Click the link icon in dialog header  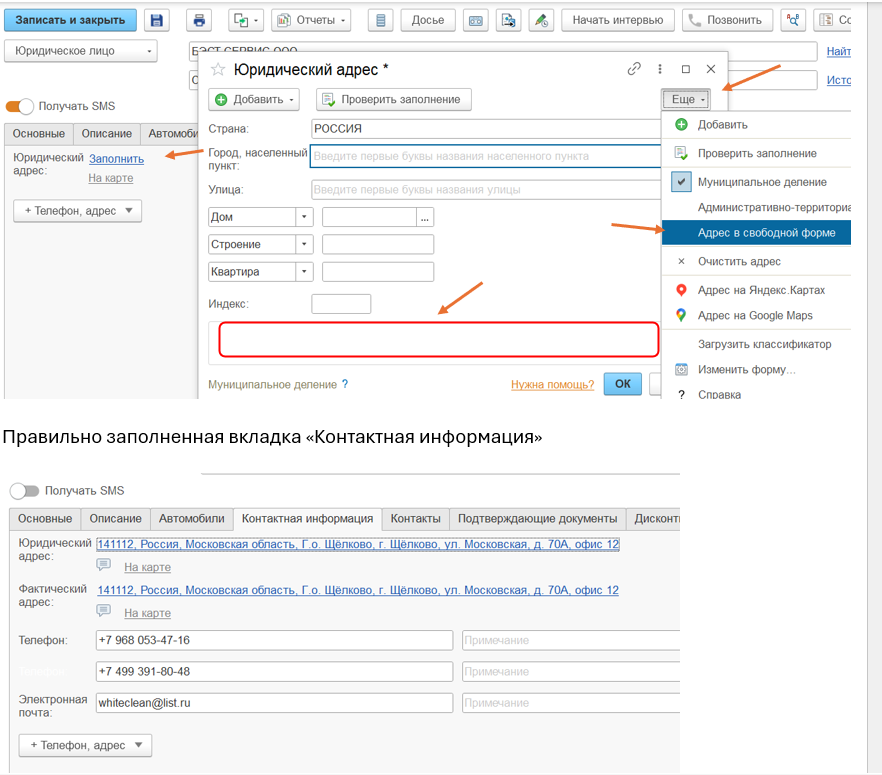(633, 69)
